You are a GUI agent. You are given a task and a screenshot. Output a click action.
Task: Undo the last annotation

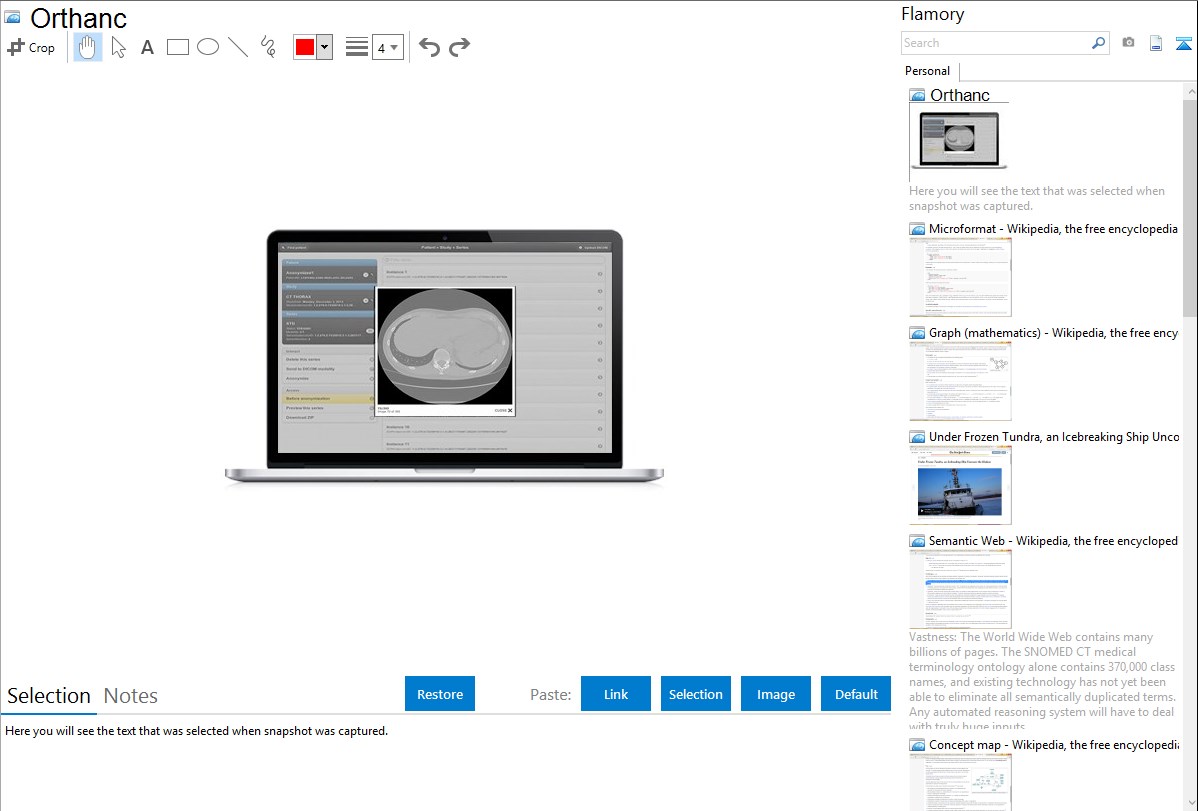pos(429,47)
